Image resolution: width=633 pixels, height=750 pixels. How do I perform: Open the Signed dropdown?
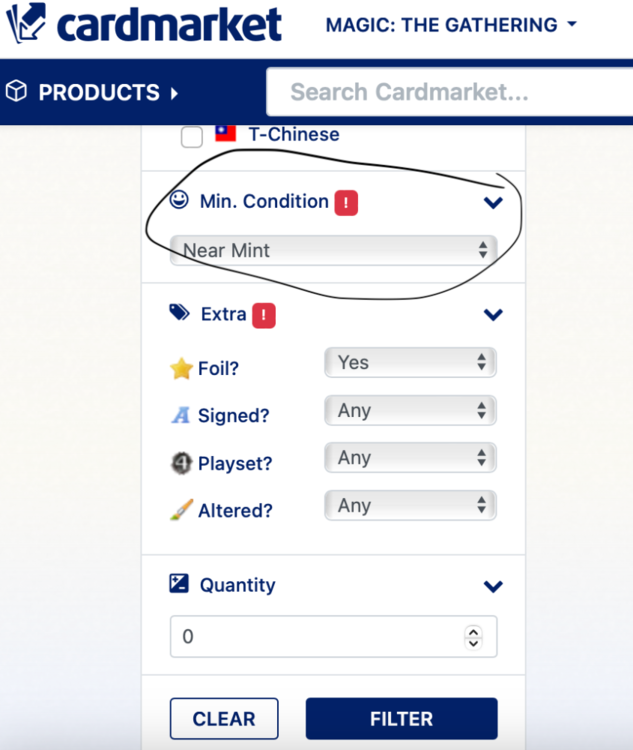click(x=410, y=411)
